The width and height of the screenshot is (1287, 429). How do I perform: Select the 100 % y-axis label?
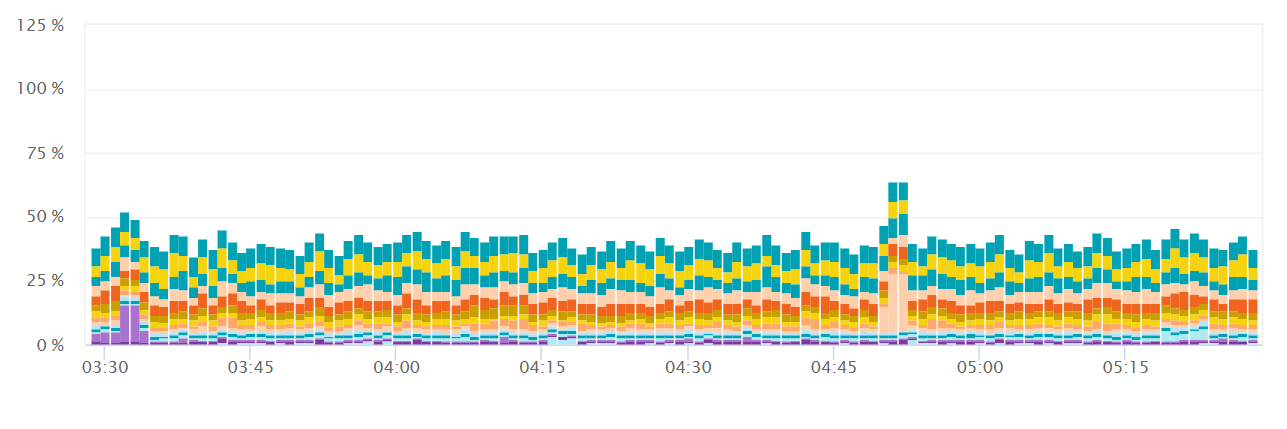tap(40, 89)
